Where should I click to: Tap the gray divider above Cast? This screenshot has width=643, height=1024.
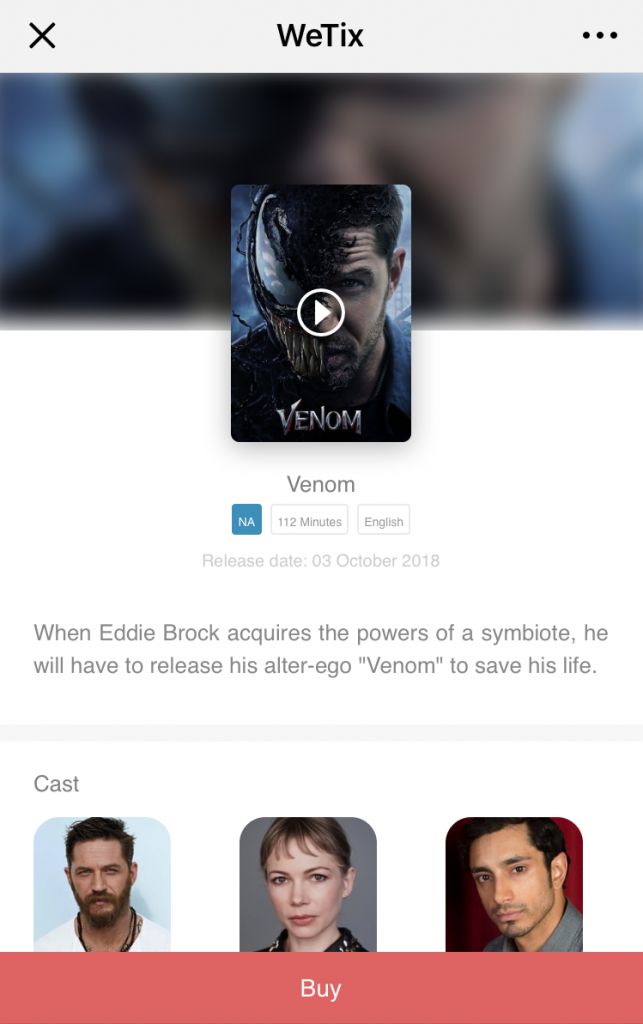point(321,733)
